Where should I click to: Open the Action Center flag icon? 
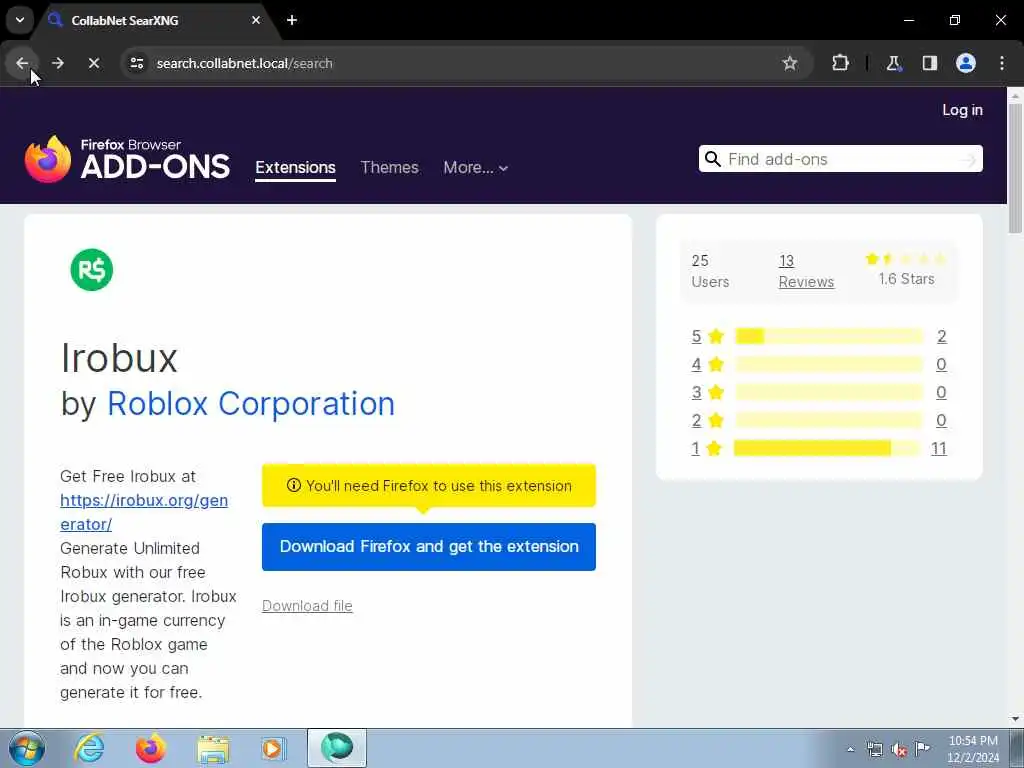tap(922, 749)
